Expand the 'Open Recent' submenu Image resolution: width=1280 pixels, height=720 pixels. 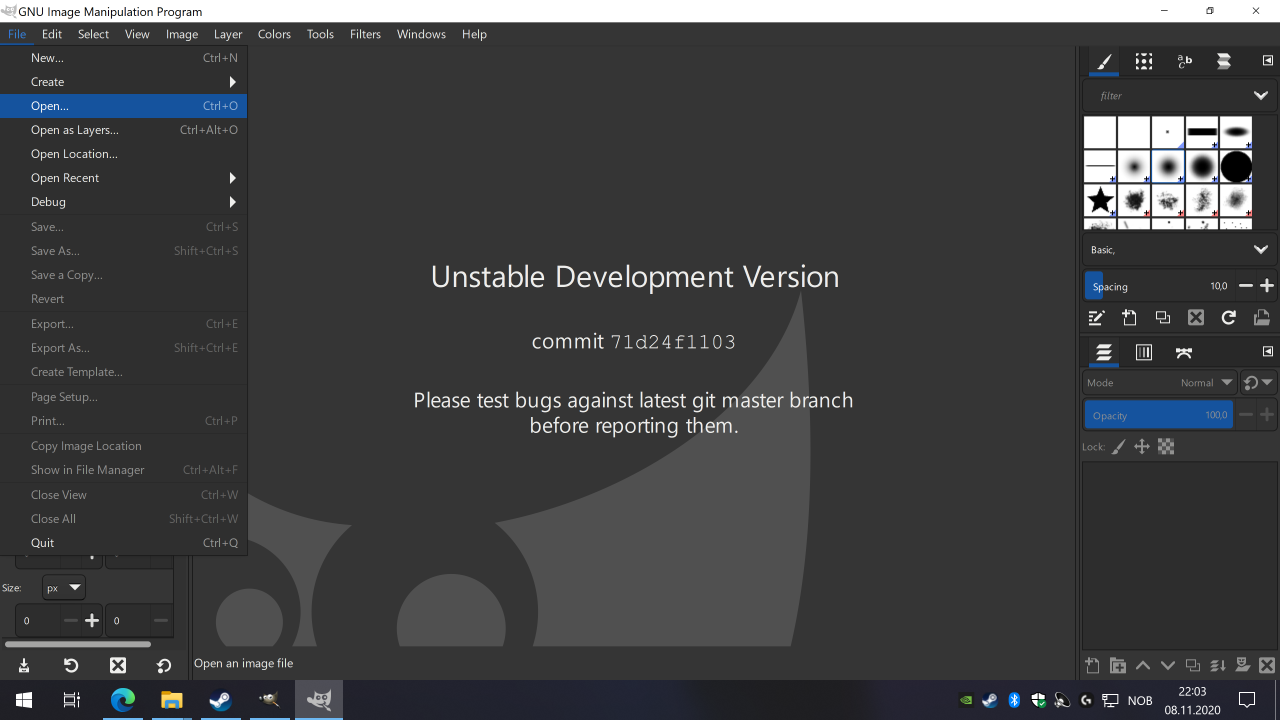[x=124, y=178]
